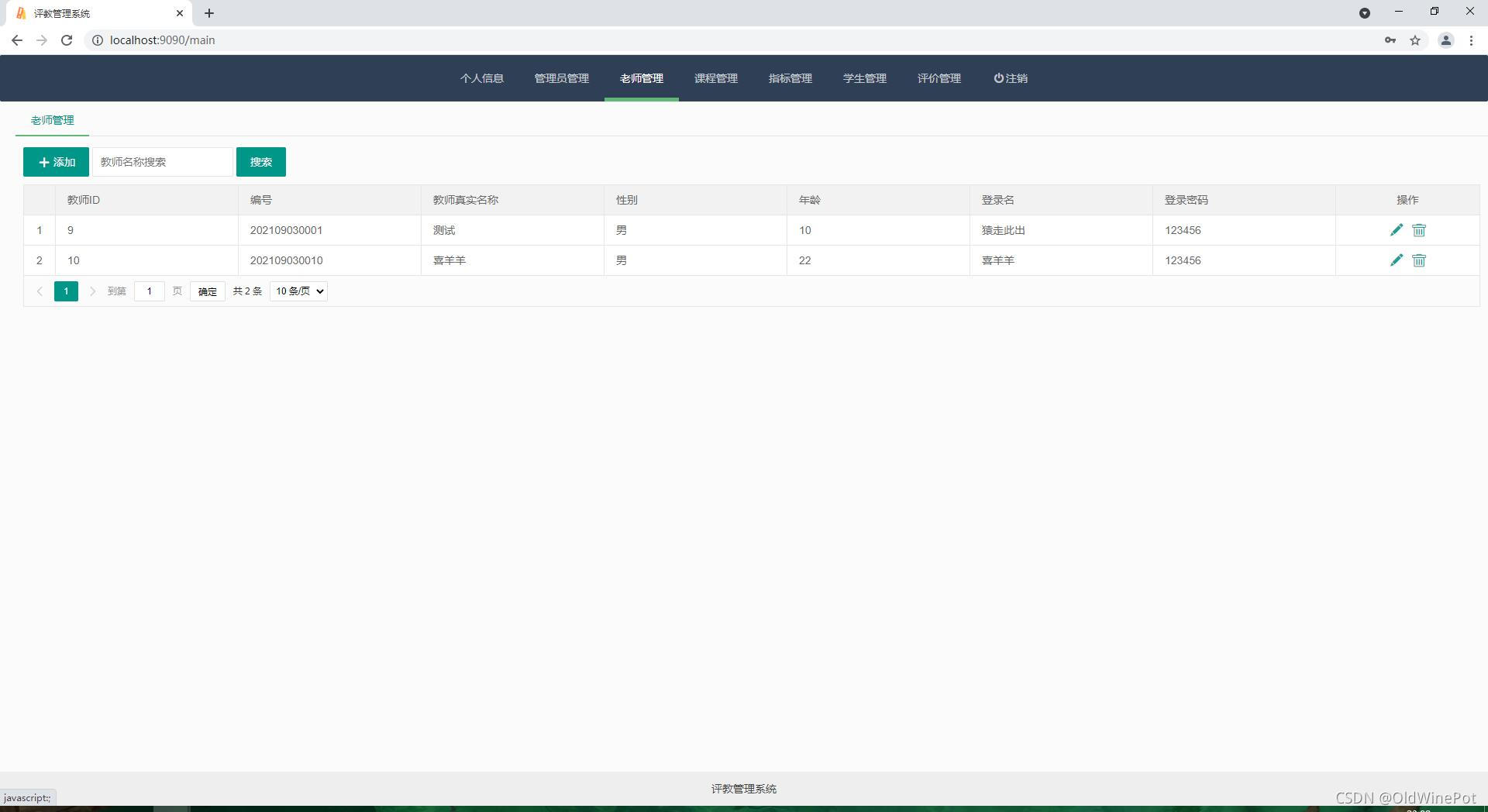
Task: Open 指标管理 menu
Action: point(790,78)
